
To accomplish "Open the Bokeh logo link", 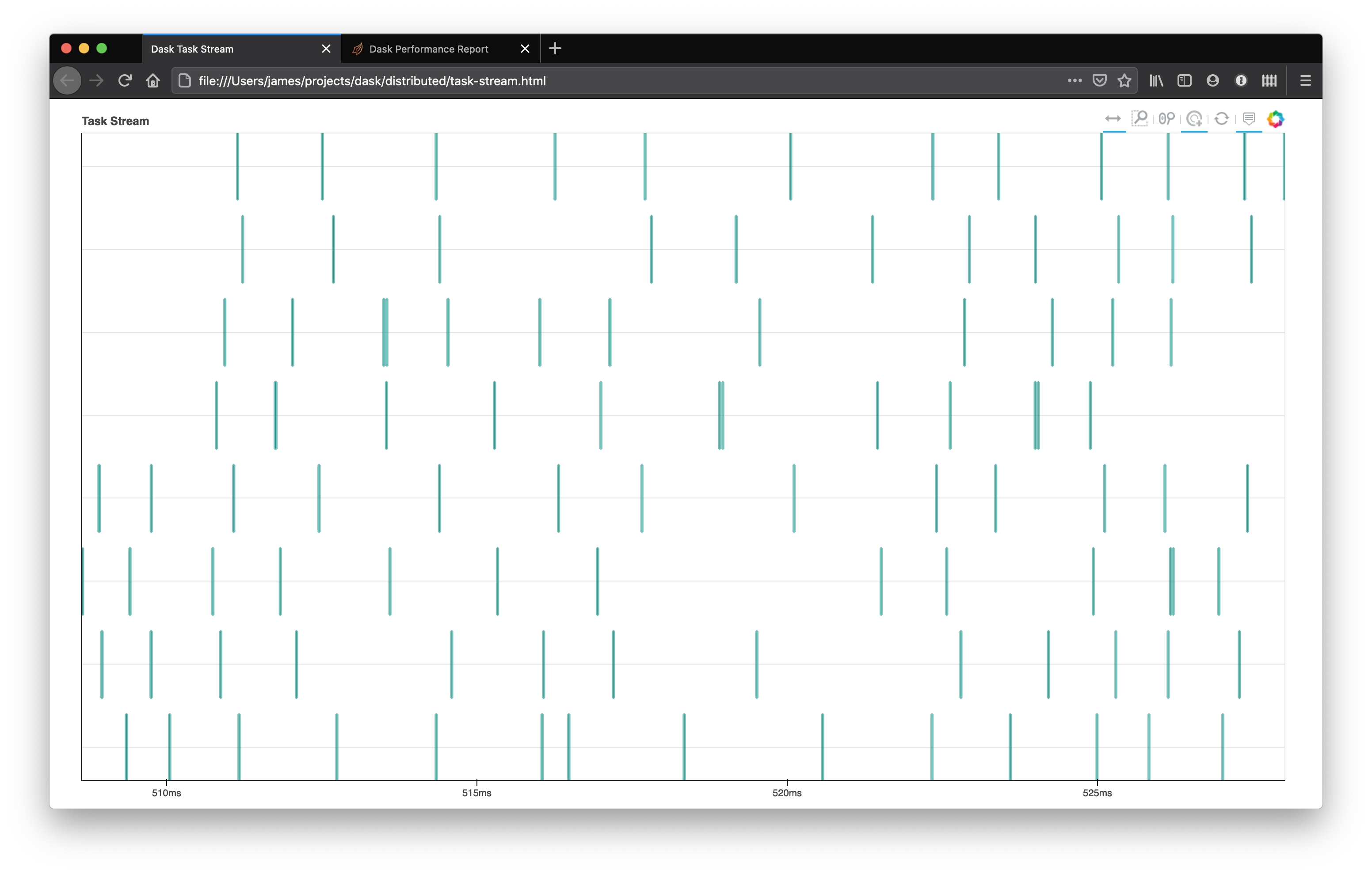I will [1275, 119].
